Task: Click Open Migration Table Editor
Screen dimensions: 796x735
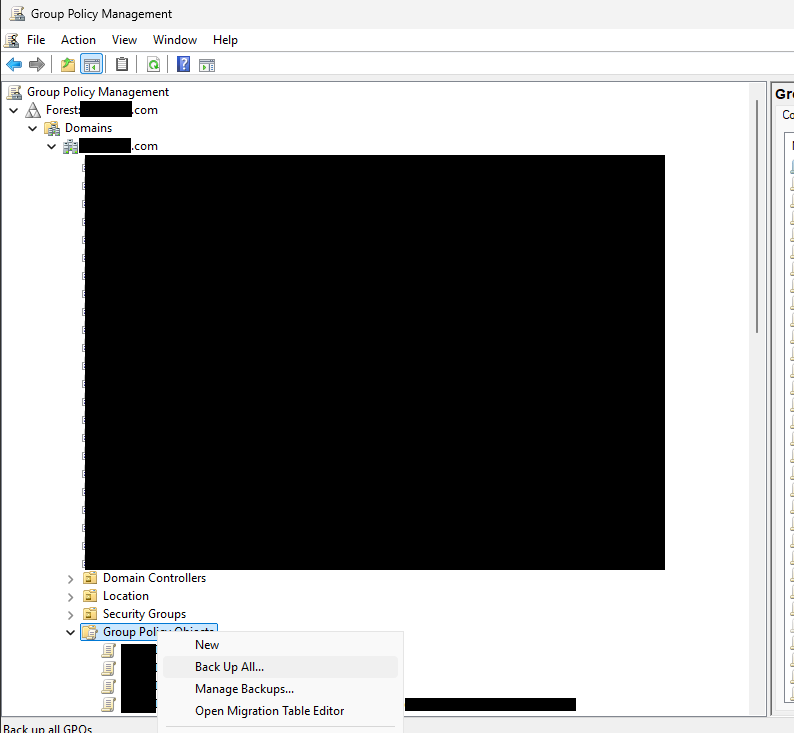Action: coord(269,711)
